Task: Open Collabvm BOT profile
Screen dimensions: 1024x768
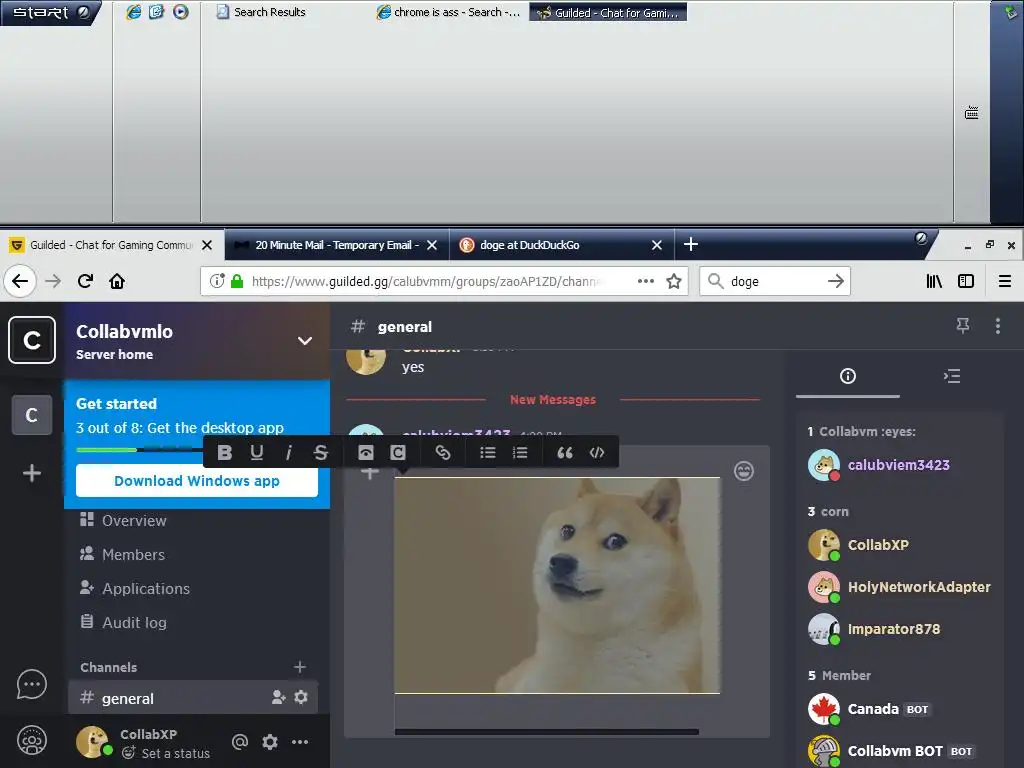Action: [891, 751]
